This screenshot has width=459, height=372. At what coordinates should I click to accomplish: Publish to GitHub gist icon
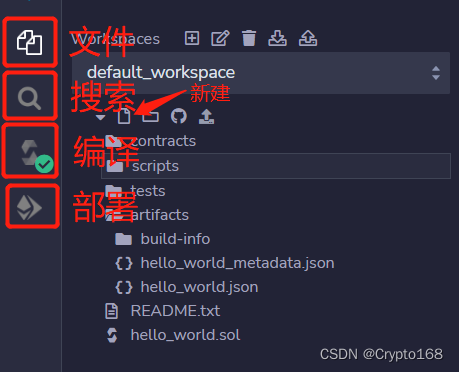pos(179,116)
